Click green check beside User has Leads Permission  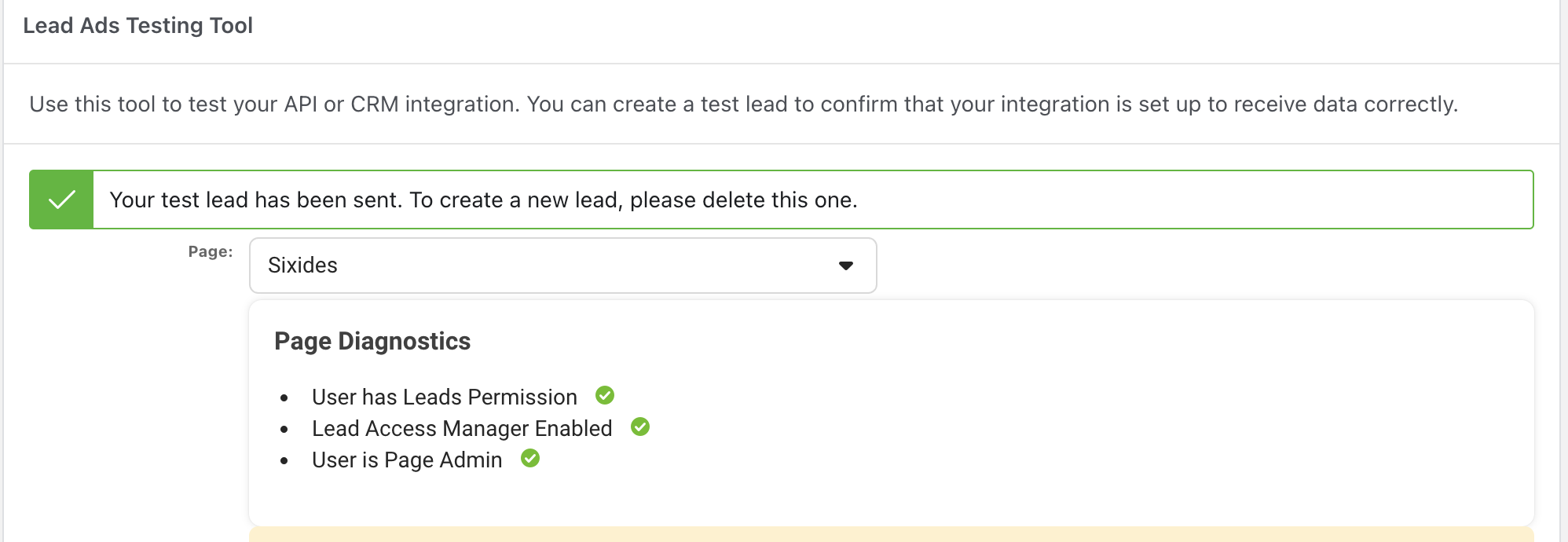(605, 395)
